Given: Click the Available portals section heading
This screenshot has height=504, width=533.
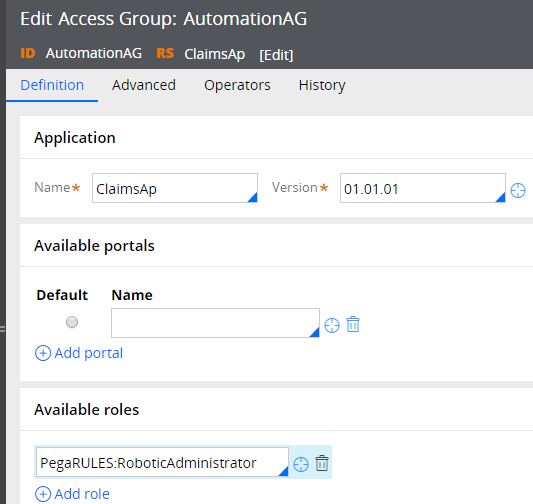Looking at the screenshot, I should coord(94,246).
